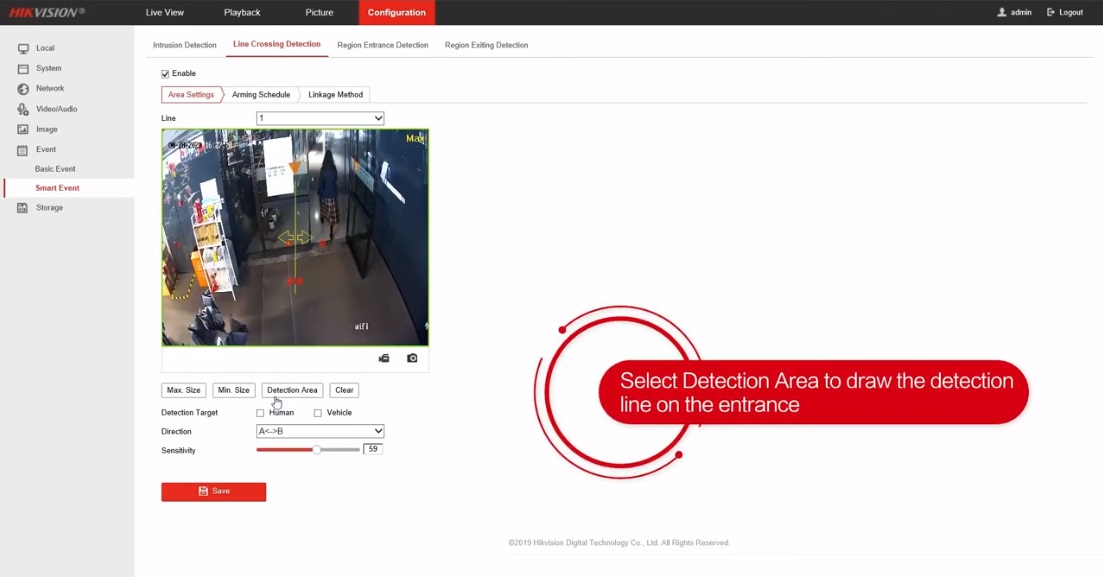1103x577 pixels.
Task: Click the Logout icon at top right
Action: 1051,12
